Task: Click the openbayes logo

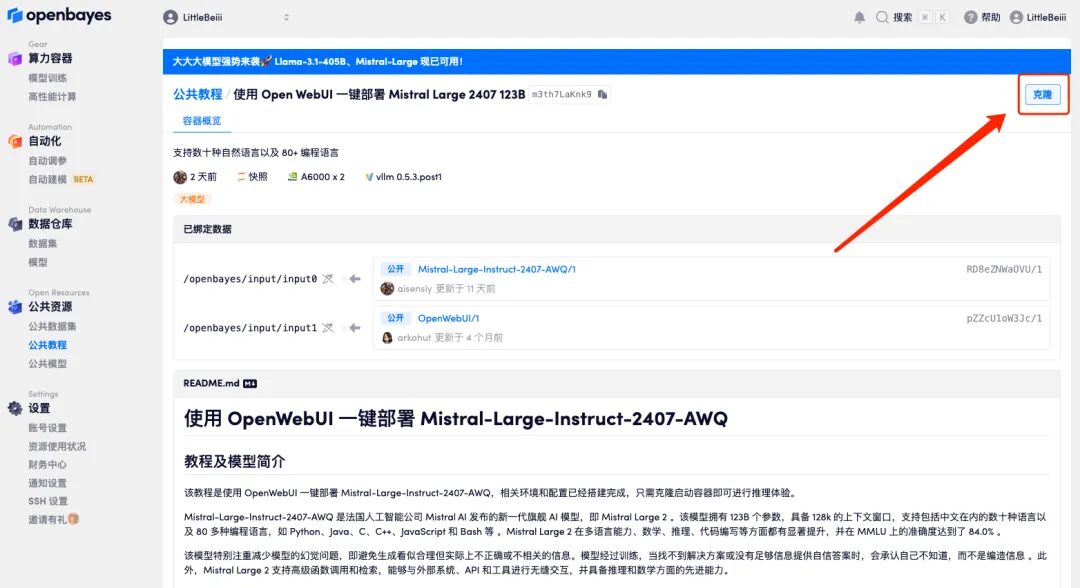Action: tap(60, 16)
